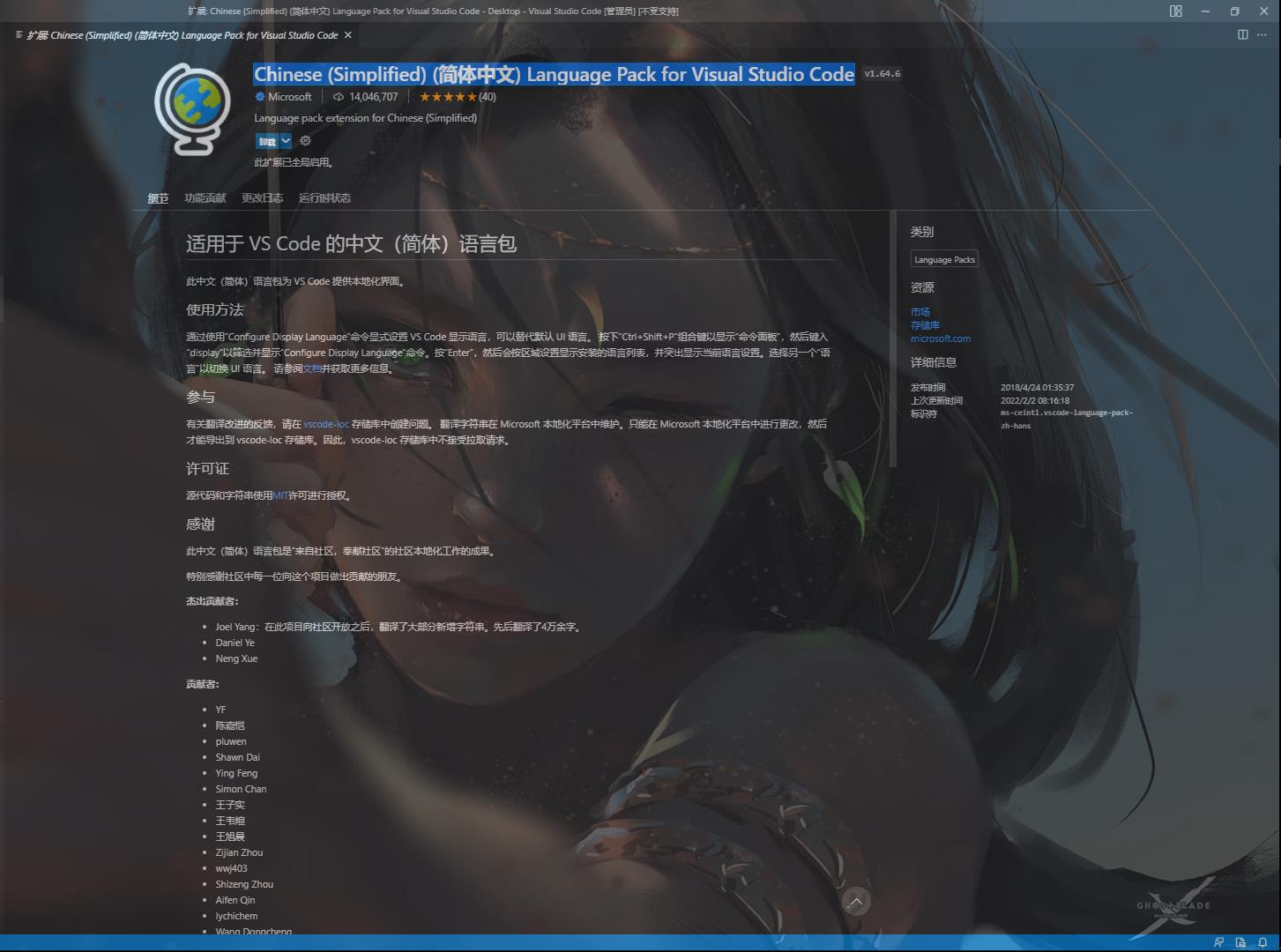The image size is (1281, 952).
Task: Click contributor Neng Xue list item
Action: [x=236, y=658]
